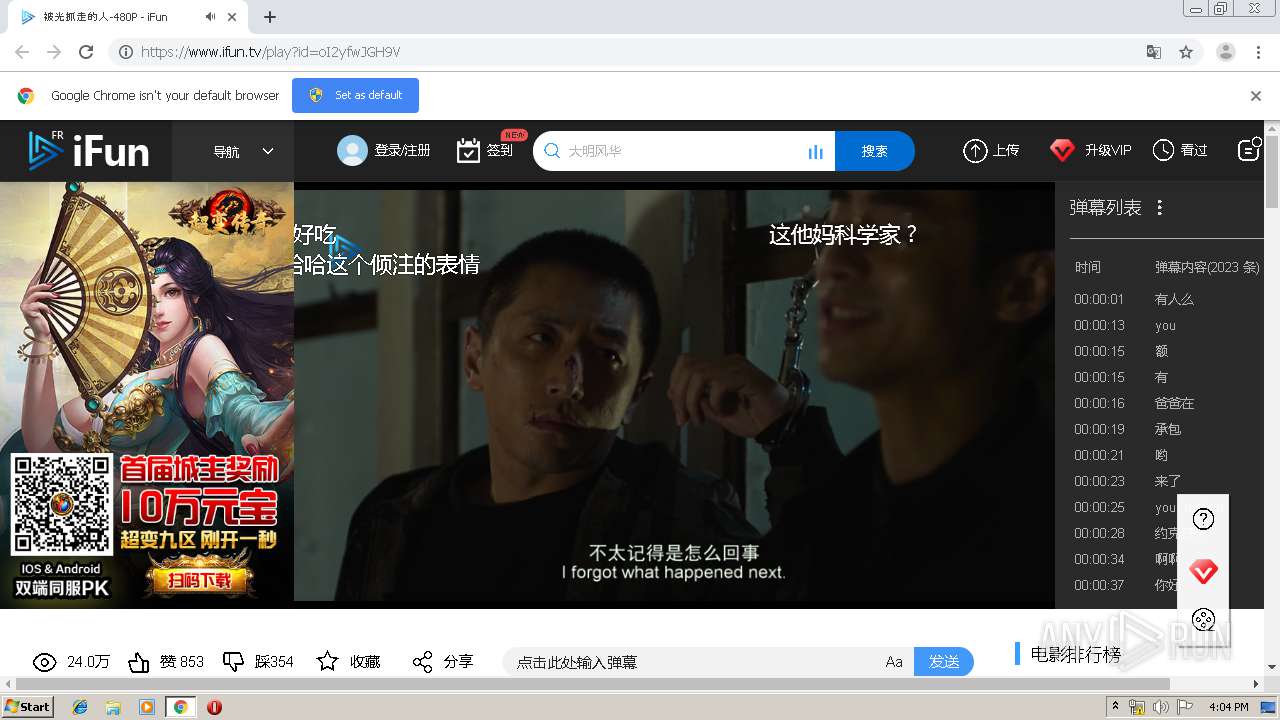Click the eye views icon 24.0万
This screenshot has height=720, width=1280.
pyautogui.click(x=44, y=662)
